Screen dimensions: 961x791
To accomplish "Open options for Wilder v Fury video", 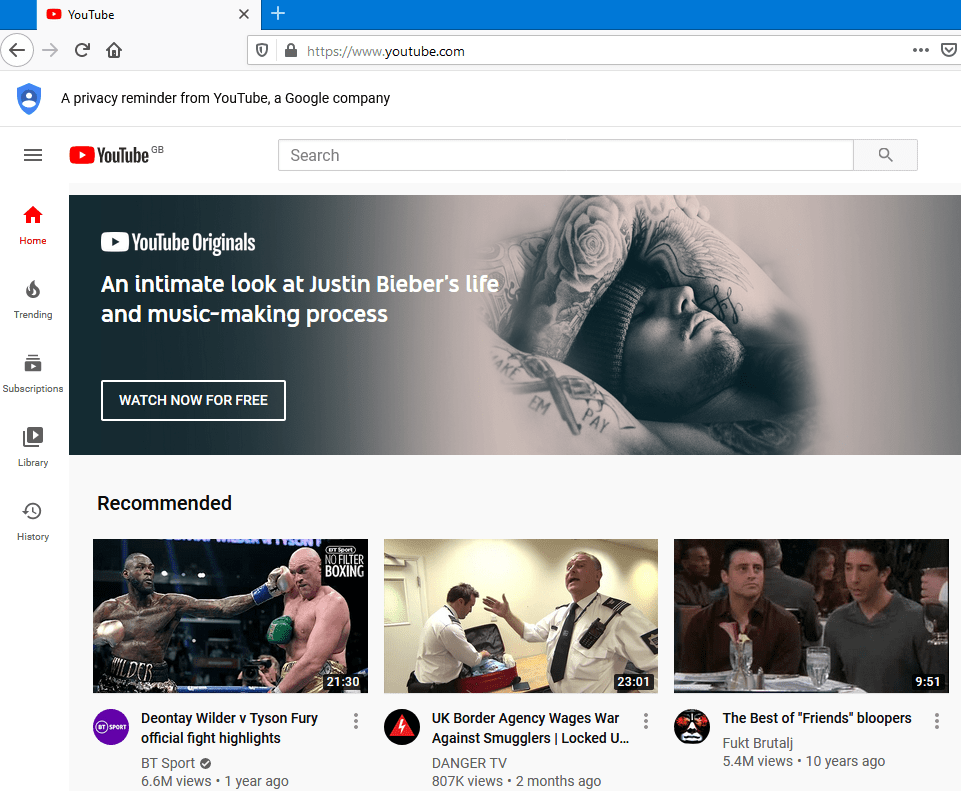I will (x=356, y=721).
